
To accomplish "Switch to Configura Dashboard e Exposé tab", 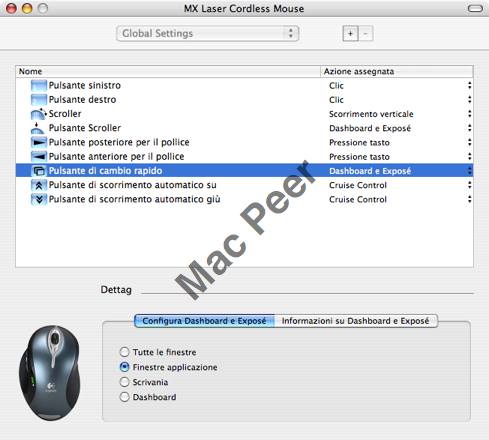I will pyautogui.click(x=204, y=321).
